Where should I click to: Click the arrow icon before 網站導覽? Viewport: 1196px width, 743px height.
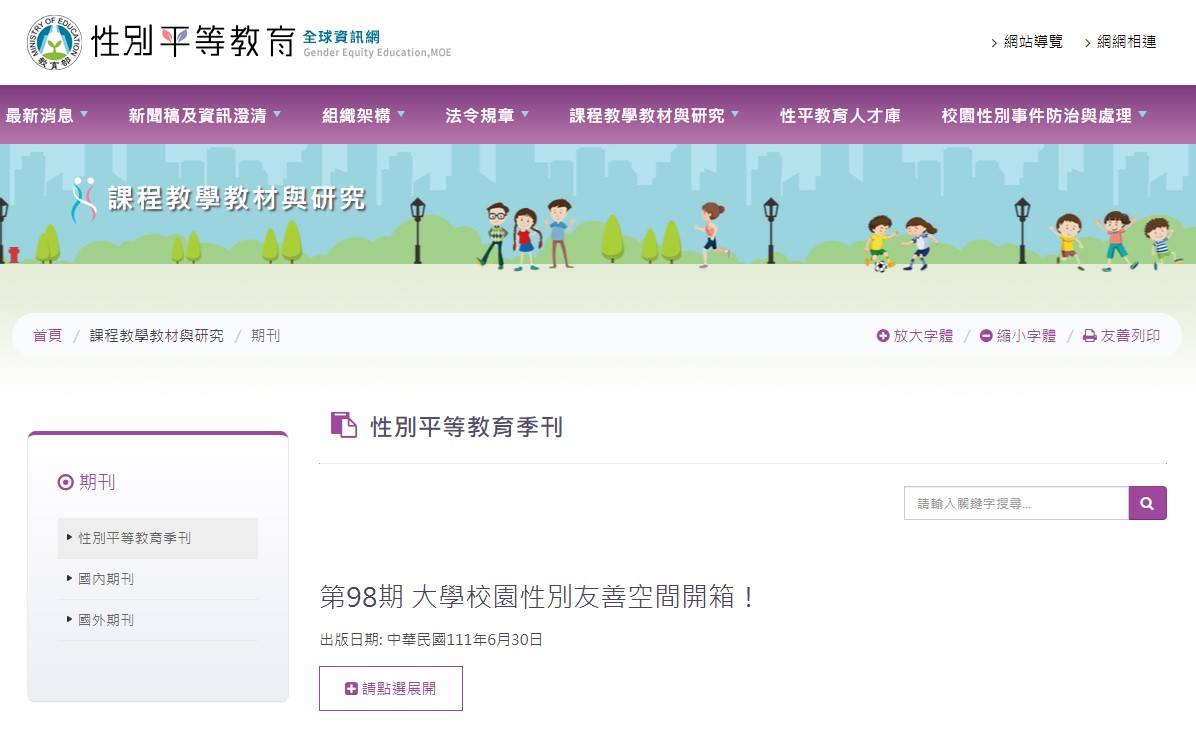(994, 43)
